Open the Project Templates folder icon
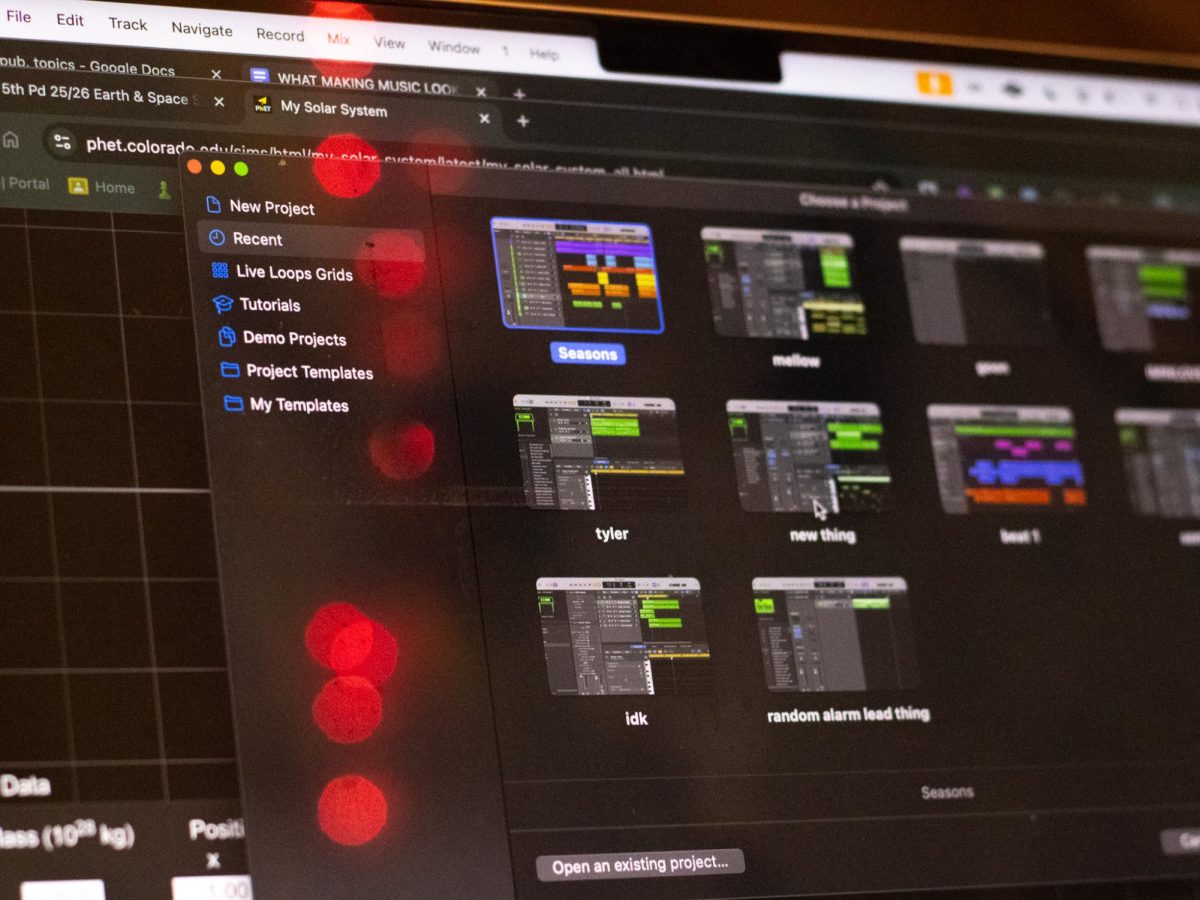The image size is (1200, 900). point(230,369)
